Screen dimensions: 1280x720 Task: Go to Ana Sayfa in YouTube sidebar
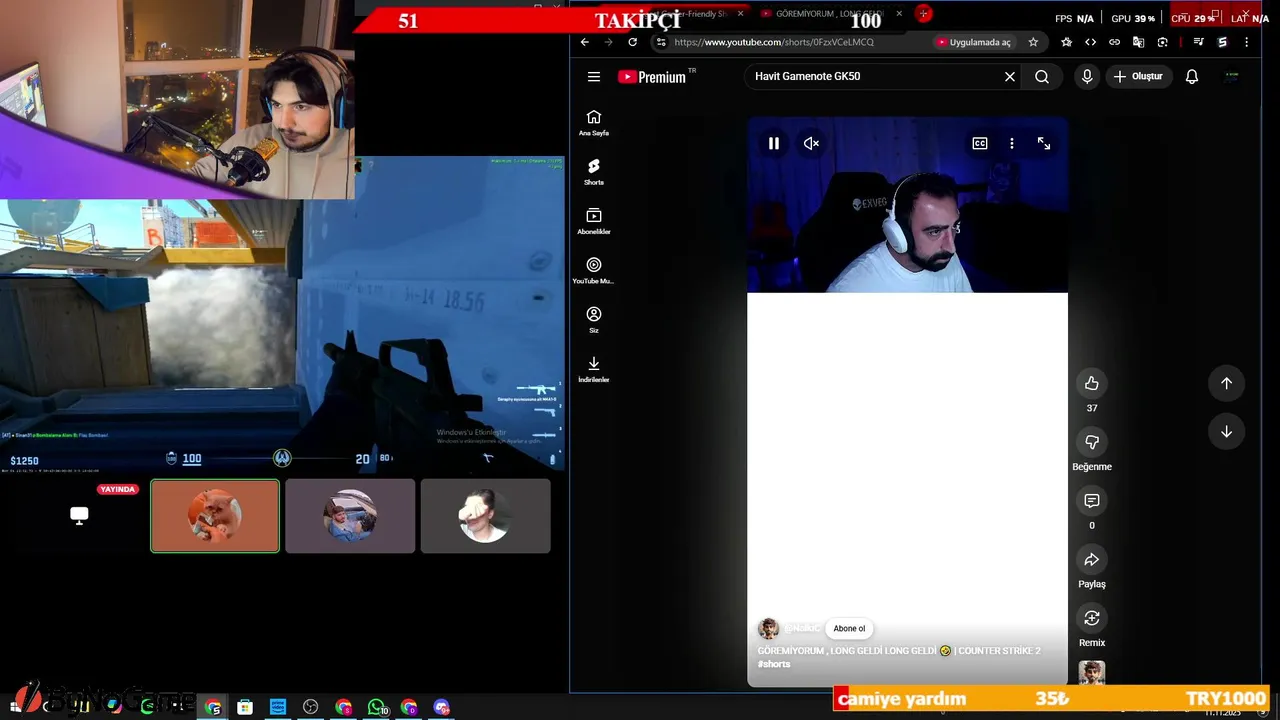594,122
